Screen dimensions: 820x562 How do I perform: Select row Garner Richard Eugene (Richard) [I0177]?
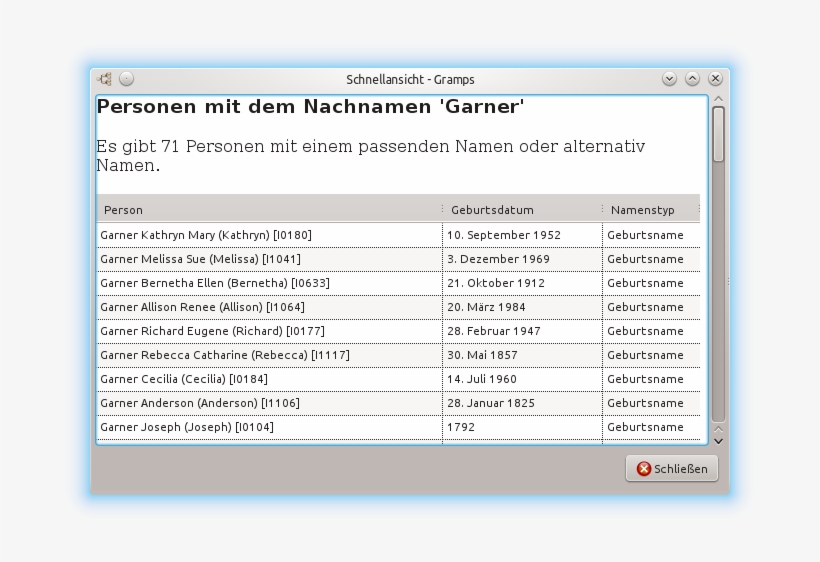(398, 331)
